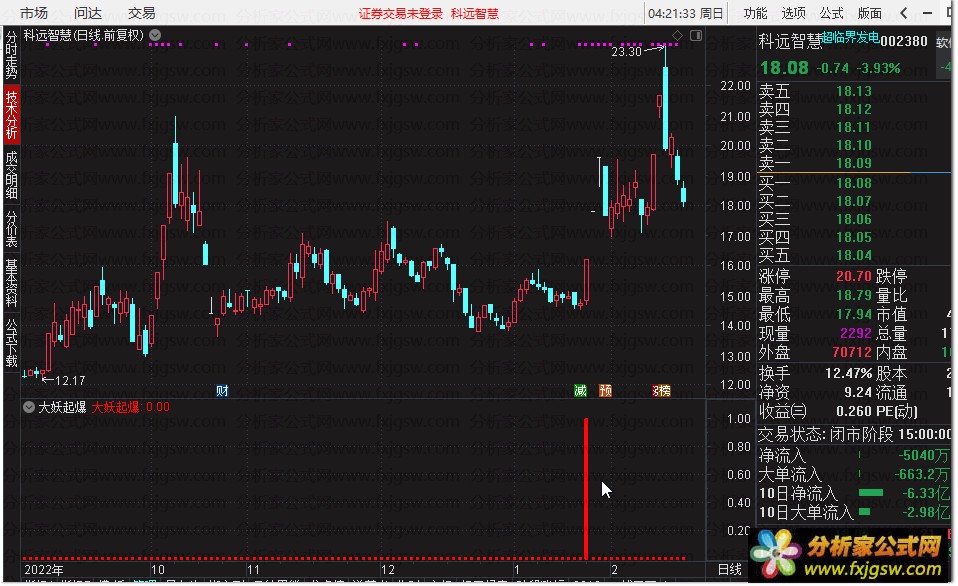This screenshot has width=958, height=586.
Task: Open the 交易 menu
Action: [x=141, y=13]
